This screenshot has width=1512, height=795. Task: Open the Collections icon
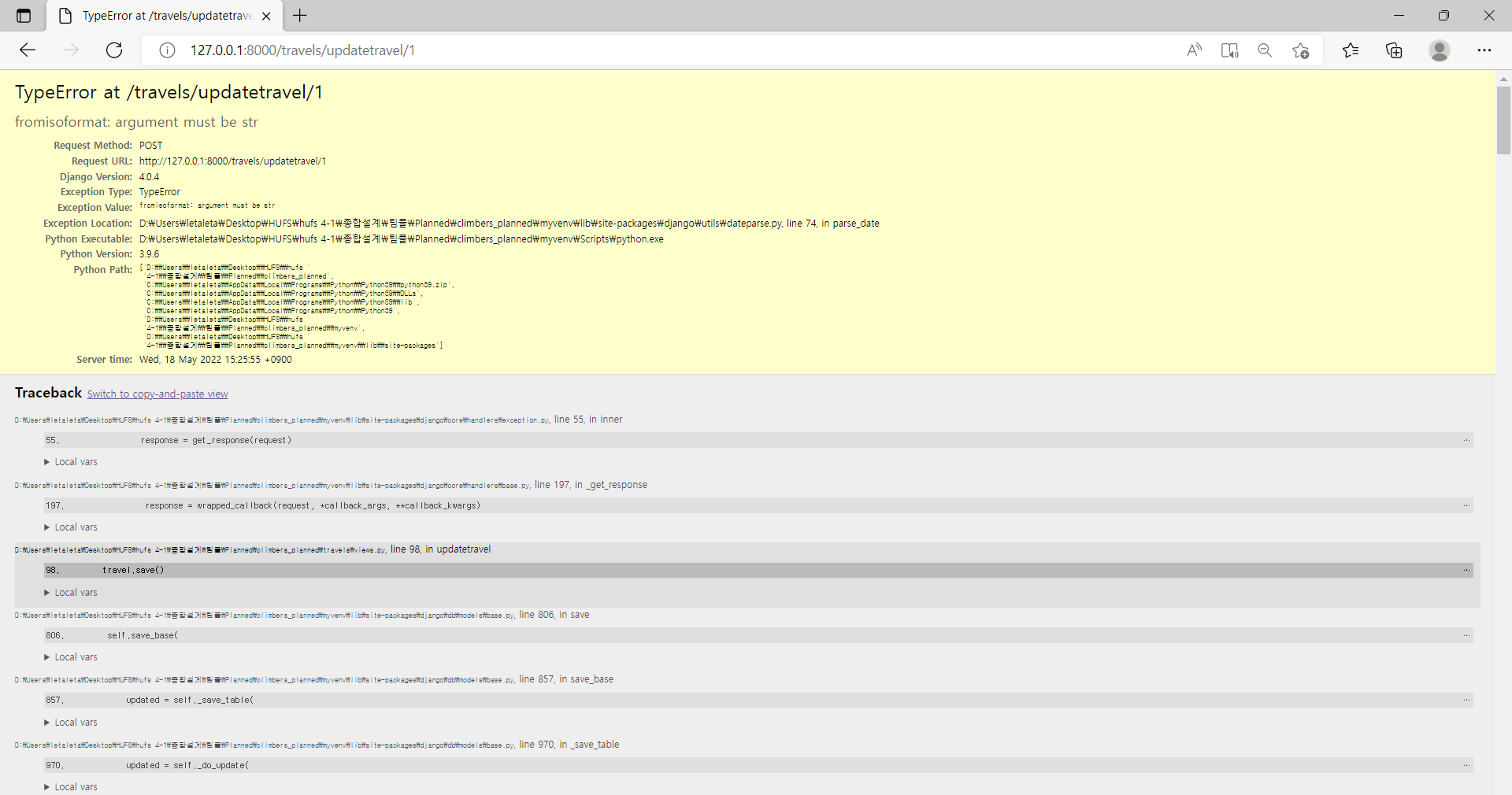pyautogui.click(x=1394, y=50)
